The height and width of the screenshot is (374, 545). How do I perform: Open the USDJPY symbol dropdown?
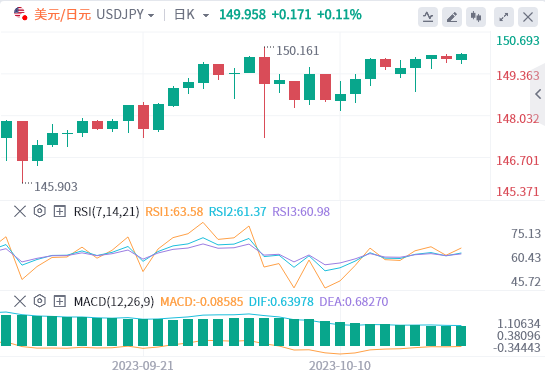(x=125, y=15)
